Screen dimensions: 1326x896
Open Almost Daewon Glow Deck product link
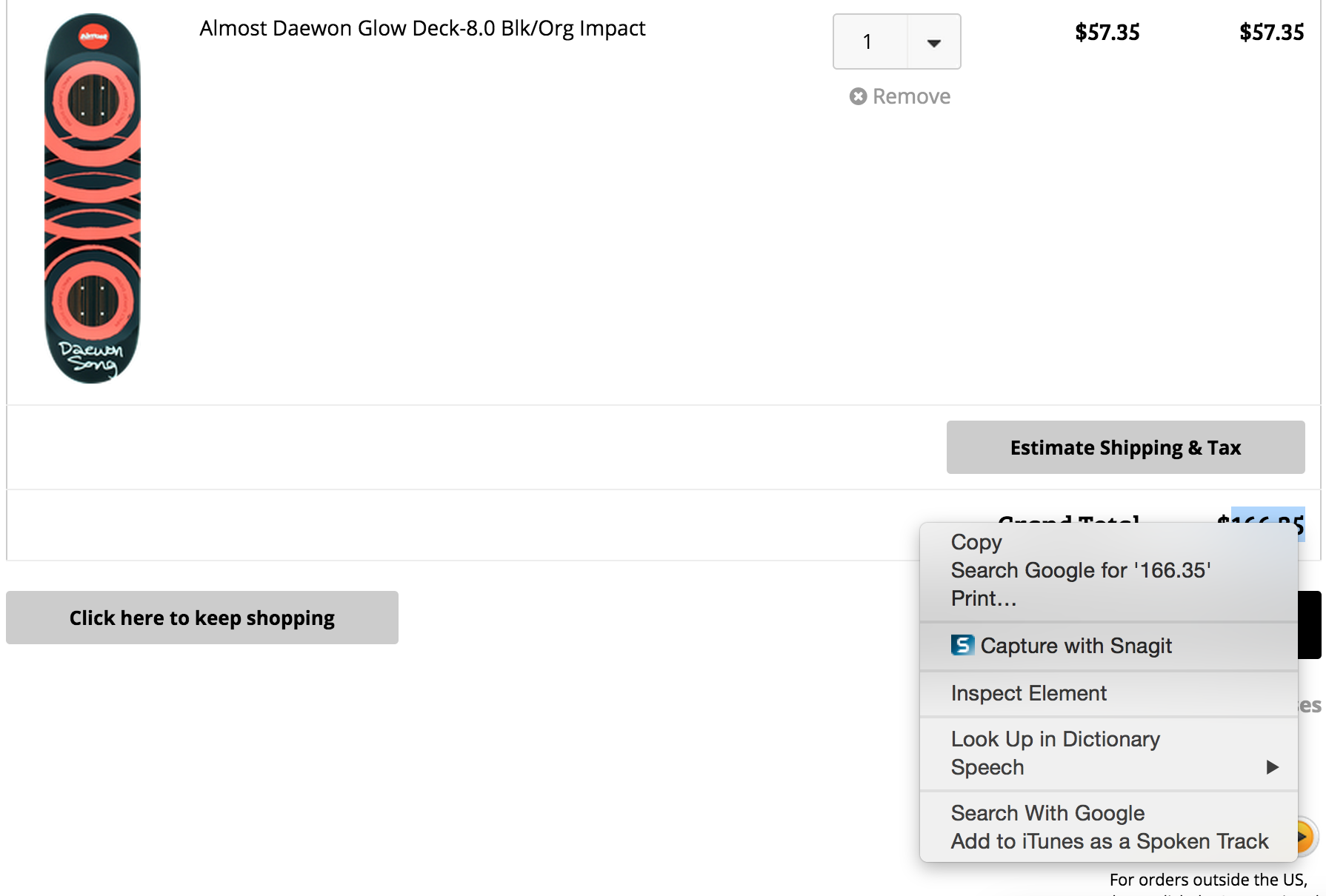click(x=422, y=28)
